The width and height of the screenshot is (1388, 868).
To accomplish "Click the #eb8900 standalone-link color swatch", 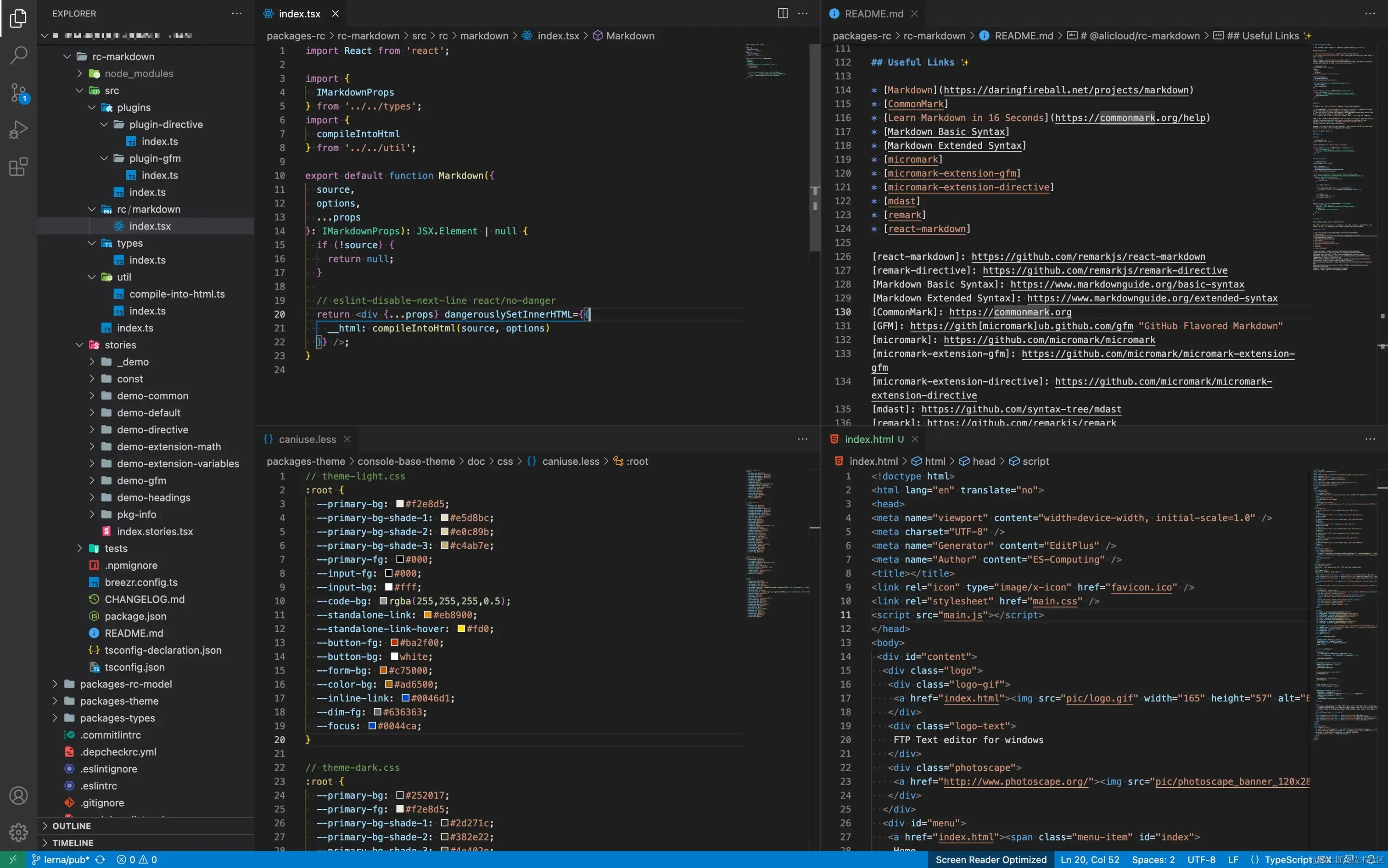I will tap(428, 615).
